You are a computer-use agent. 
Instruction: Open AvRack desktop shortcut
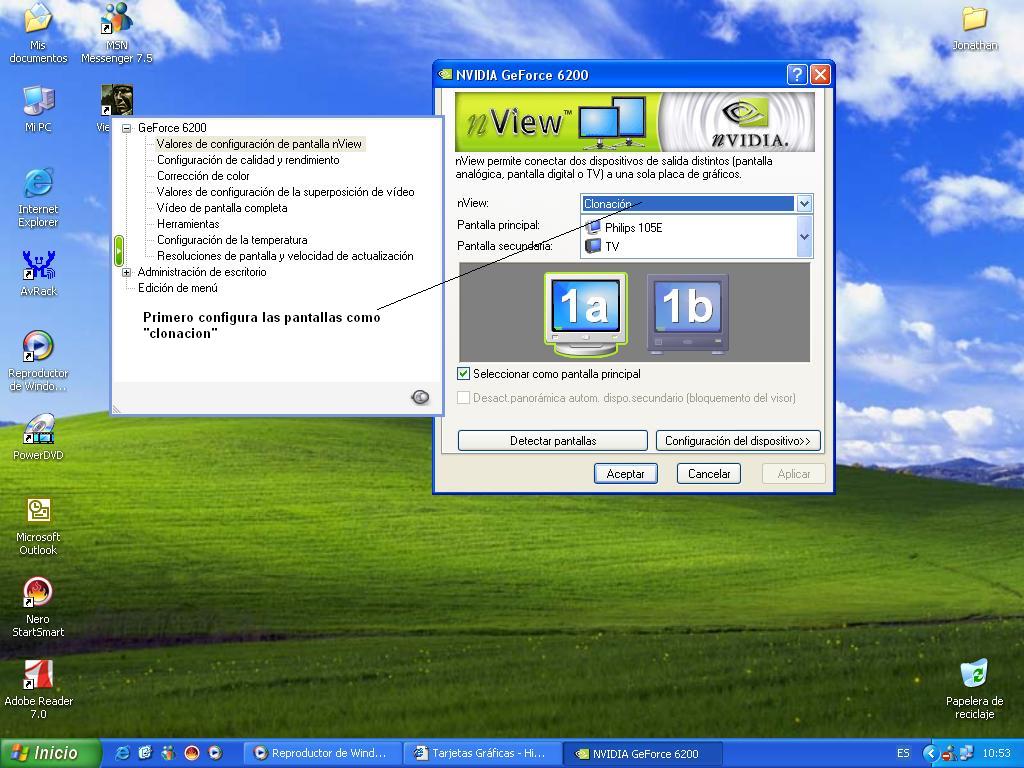(x=38, y=273)
